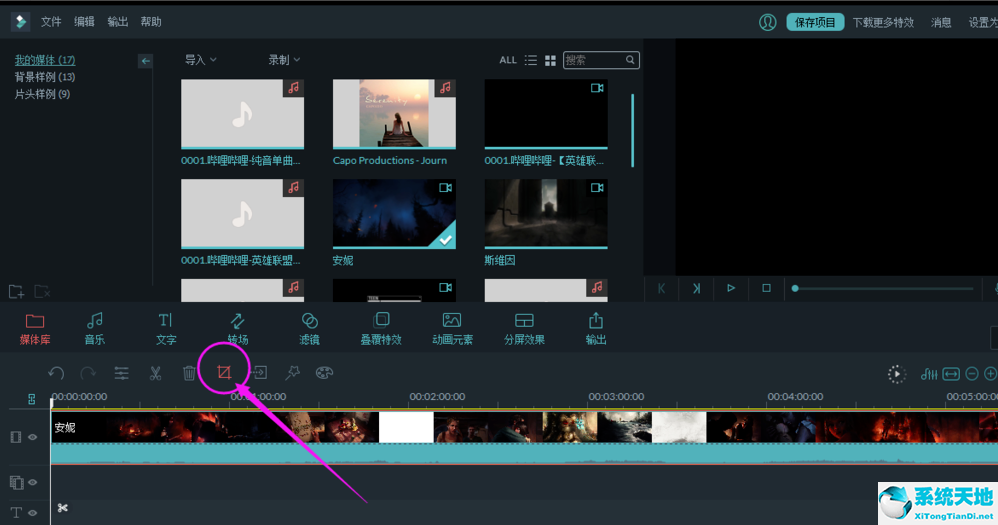Open the 滤镜 filters panel
The height and width of the screenshot is (525, 998).
coord(309,327)
